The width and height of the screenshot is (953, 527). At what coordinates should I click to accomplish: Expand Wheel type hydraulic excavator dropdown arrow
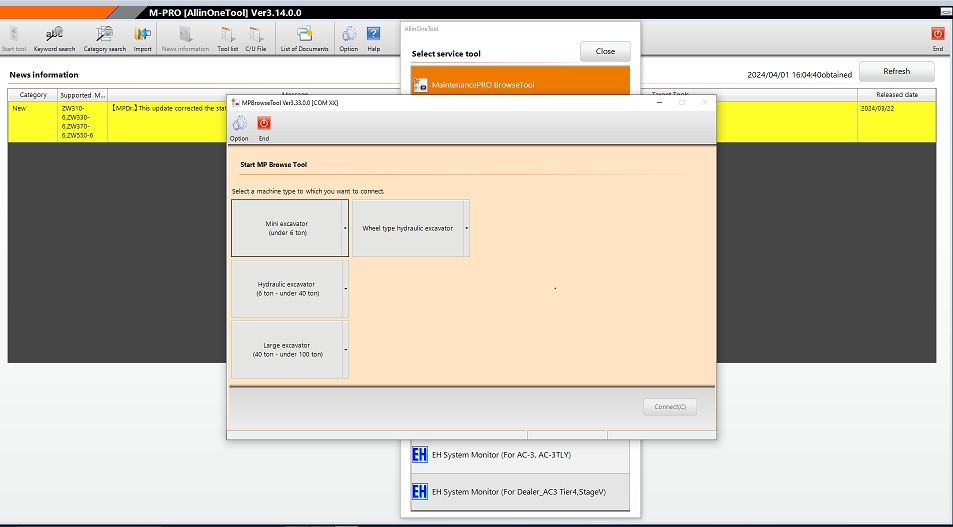[x=467, y=228]
